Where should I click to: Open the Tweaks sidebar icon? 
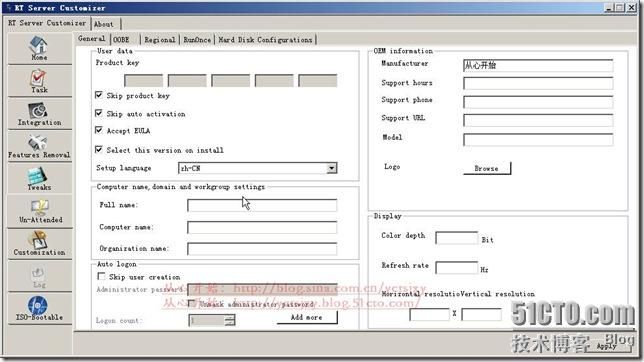(x=39, y=179)
